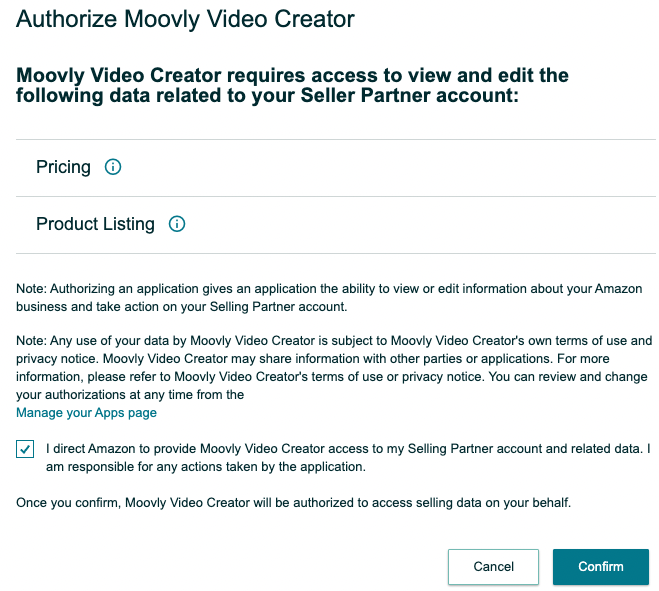This screenshot has height=591, width=659.
Task: Open the Manage your Apps page link
Action: click(86, 413)
